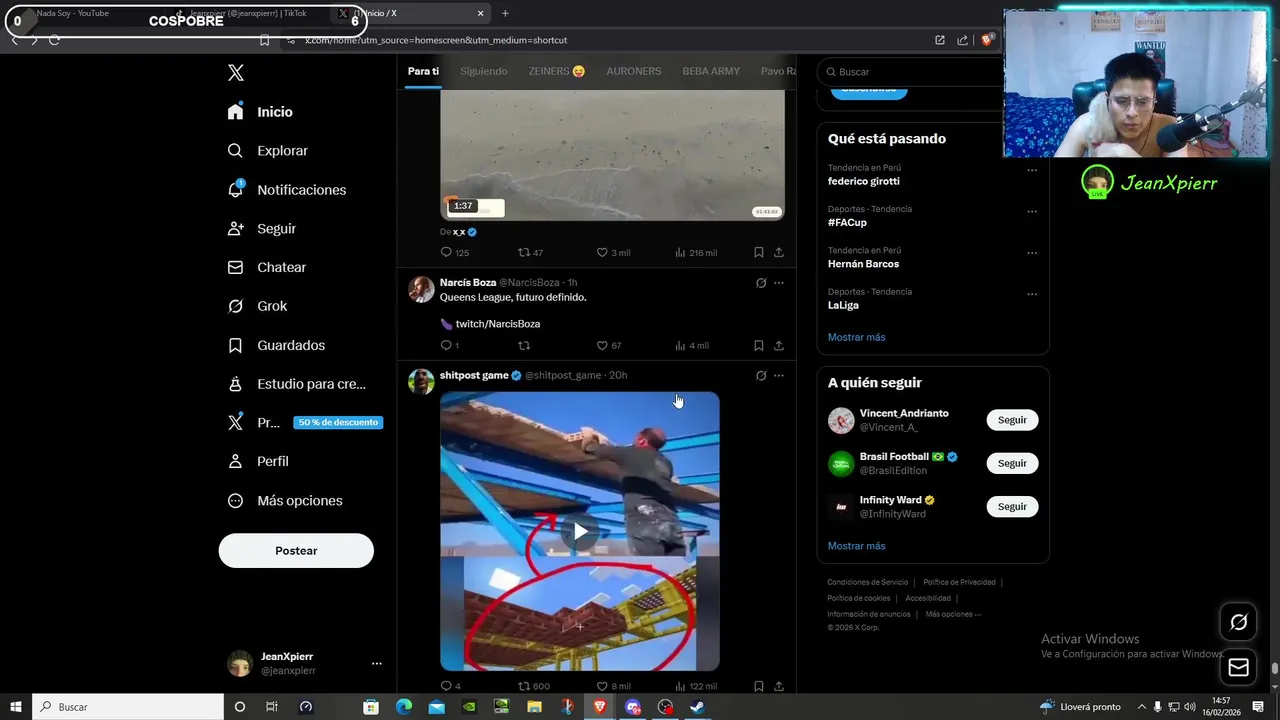Open JeanXpierr account menu dots
This screenshot has width=1280, height=720.
[377, 663]
